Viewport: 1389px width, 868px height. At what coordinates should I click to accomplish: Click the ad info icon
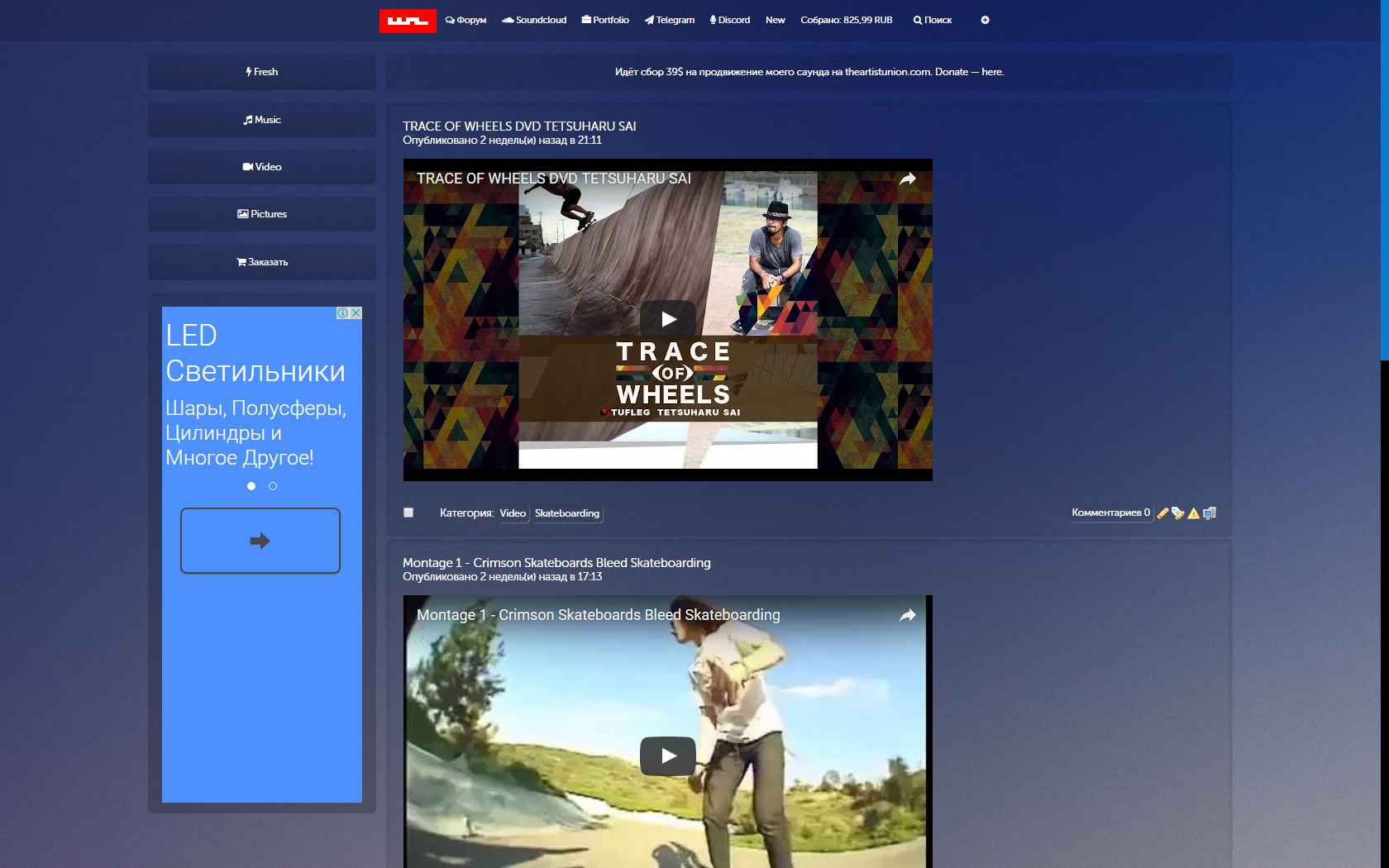pos(342,313)
